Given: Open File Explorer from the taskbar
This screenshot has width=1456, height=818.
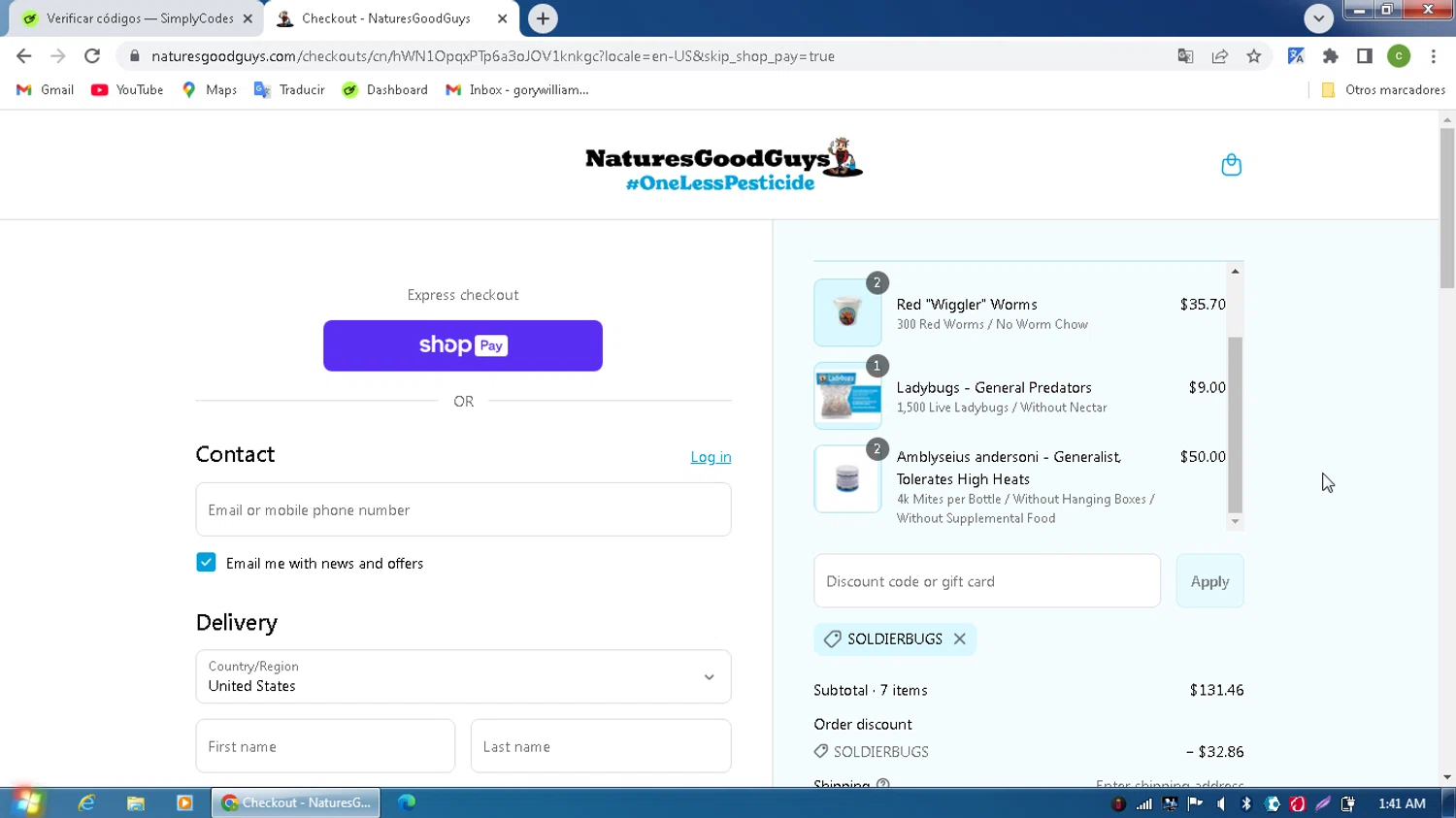Looking at the screenshot, I should click(136, 802).
